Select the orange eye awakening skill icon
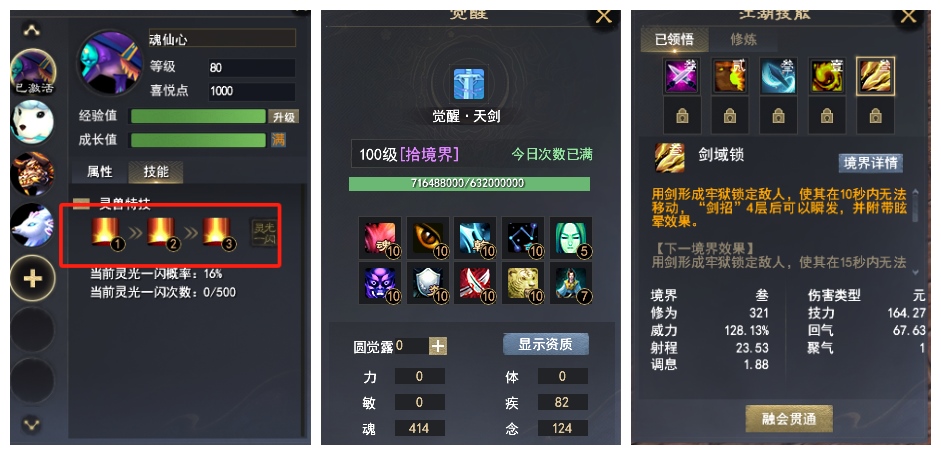The height and width of the screenshot is (455, 941). pyautogui.click(x=428, y=238)
